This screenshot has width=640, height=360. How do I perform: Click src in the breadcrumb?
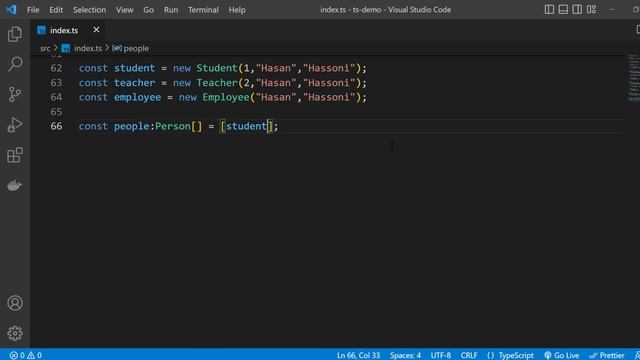point(45,48)
